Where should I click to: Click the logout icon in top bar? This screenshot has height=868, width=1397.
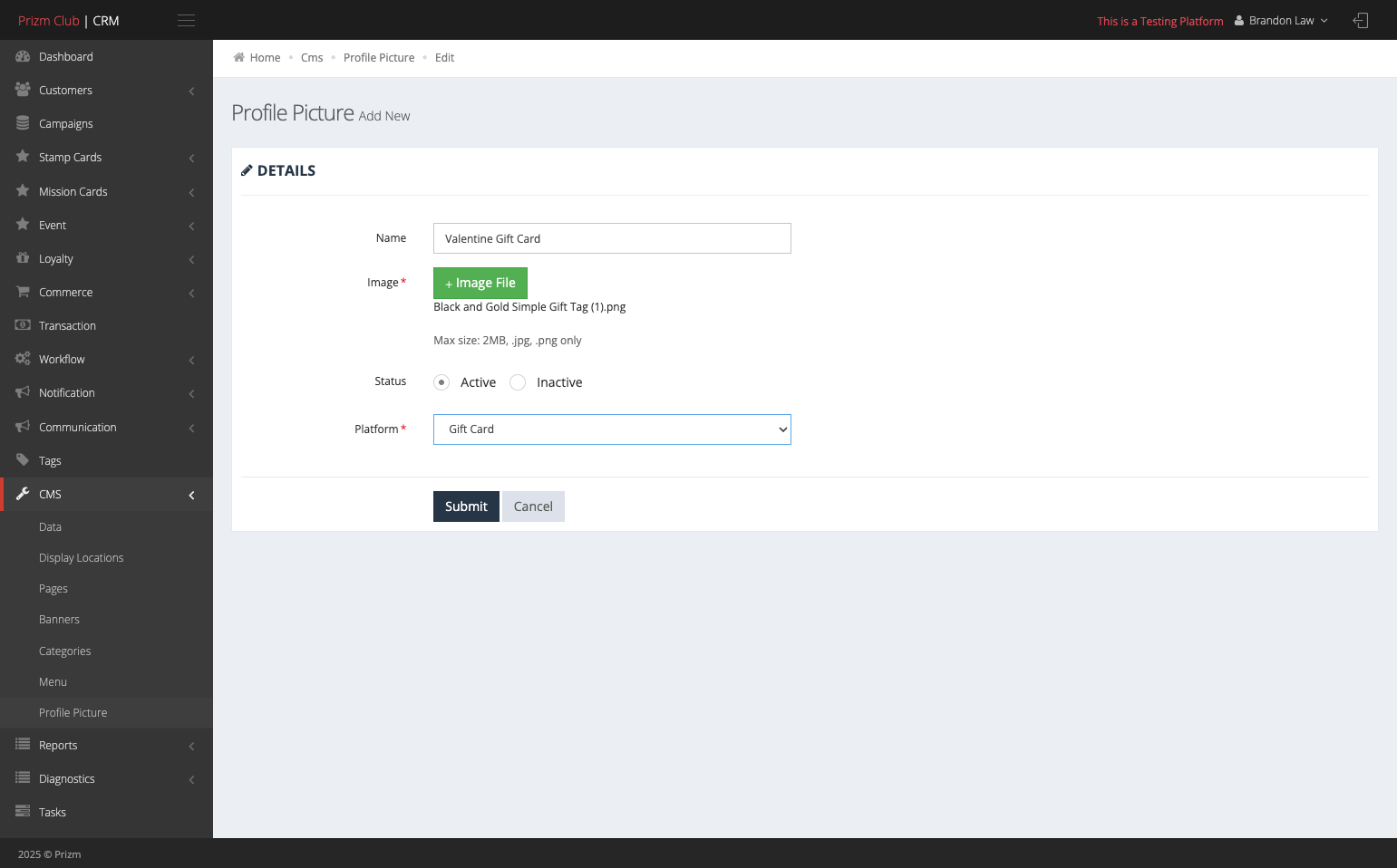1361,21
